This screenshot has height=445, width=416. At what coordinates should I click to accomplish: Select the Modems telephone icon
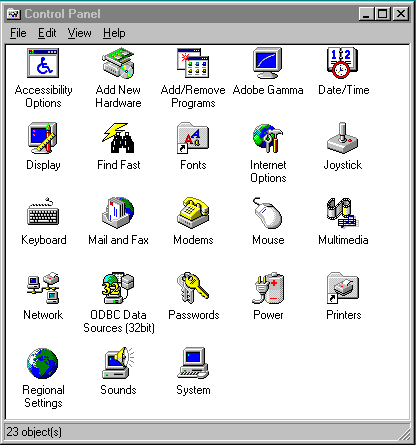click(x=193, y=213)
